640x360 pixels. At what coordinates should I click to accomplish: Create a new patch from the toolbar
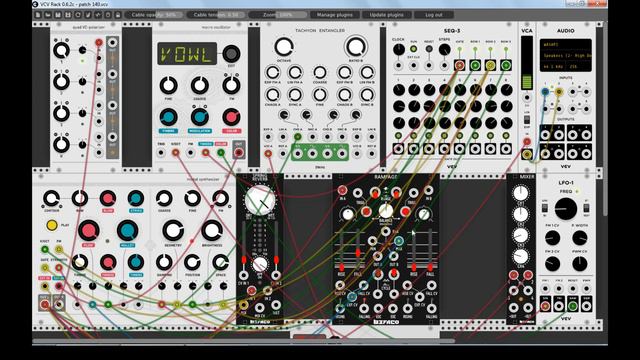[38, 15]
